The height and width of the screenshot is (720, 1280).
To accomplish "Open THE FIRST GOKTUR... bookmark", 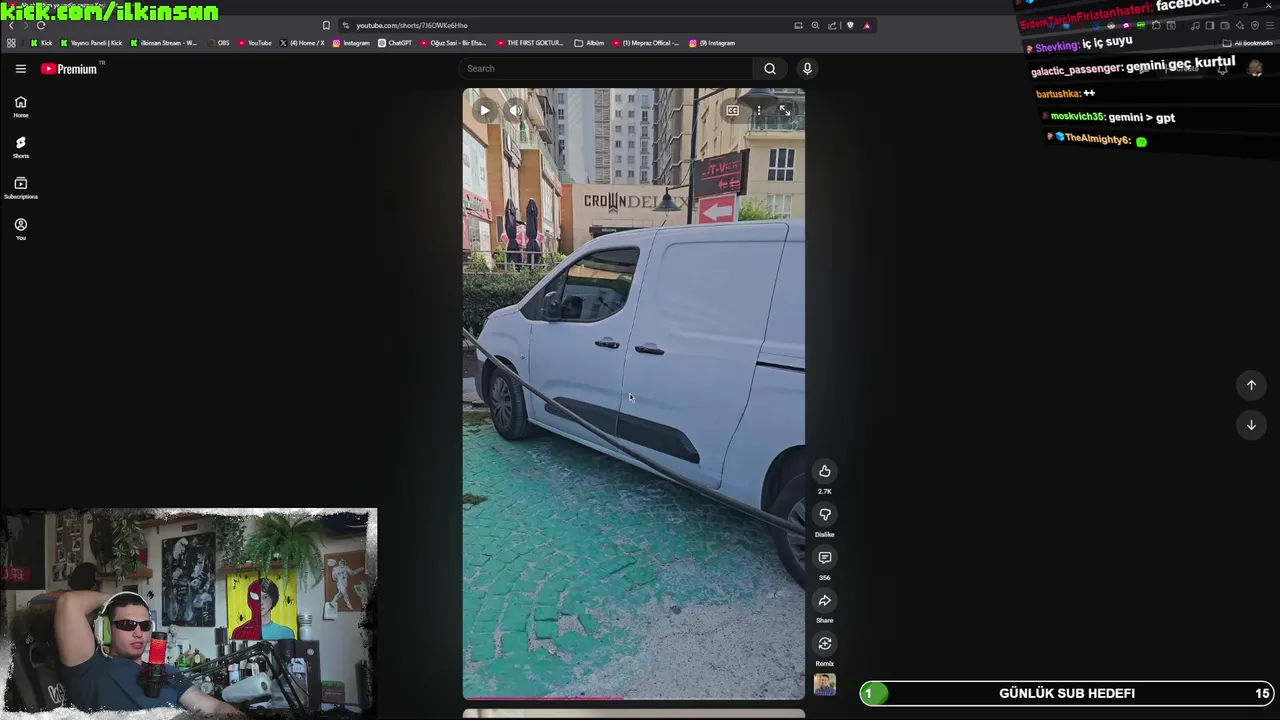I will coord(530,43).
